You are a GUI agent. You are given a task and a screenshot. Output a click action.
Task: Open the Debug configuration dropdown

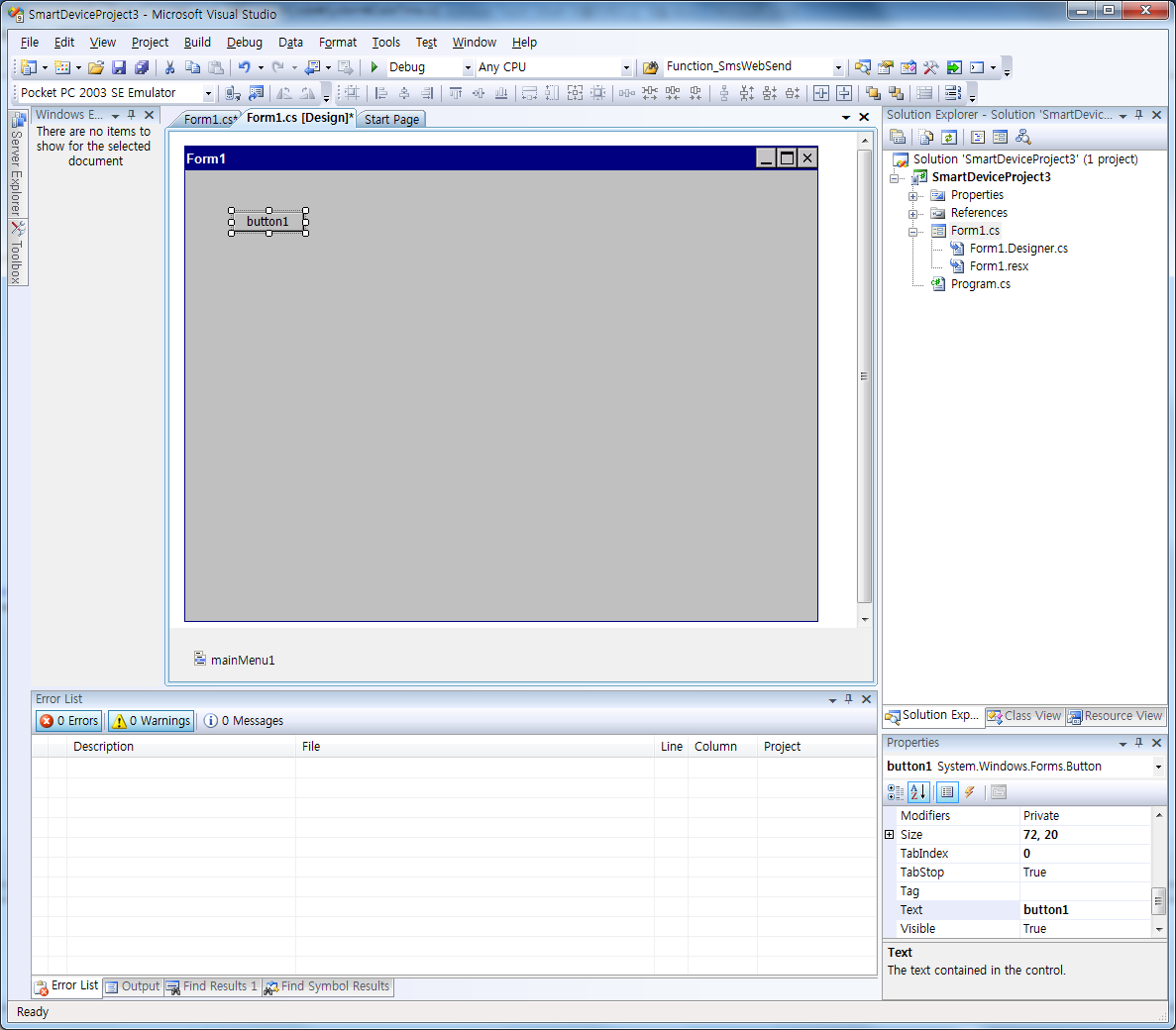(x=468, y=67)
